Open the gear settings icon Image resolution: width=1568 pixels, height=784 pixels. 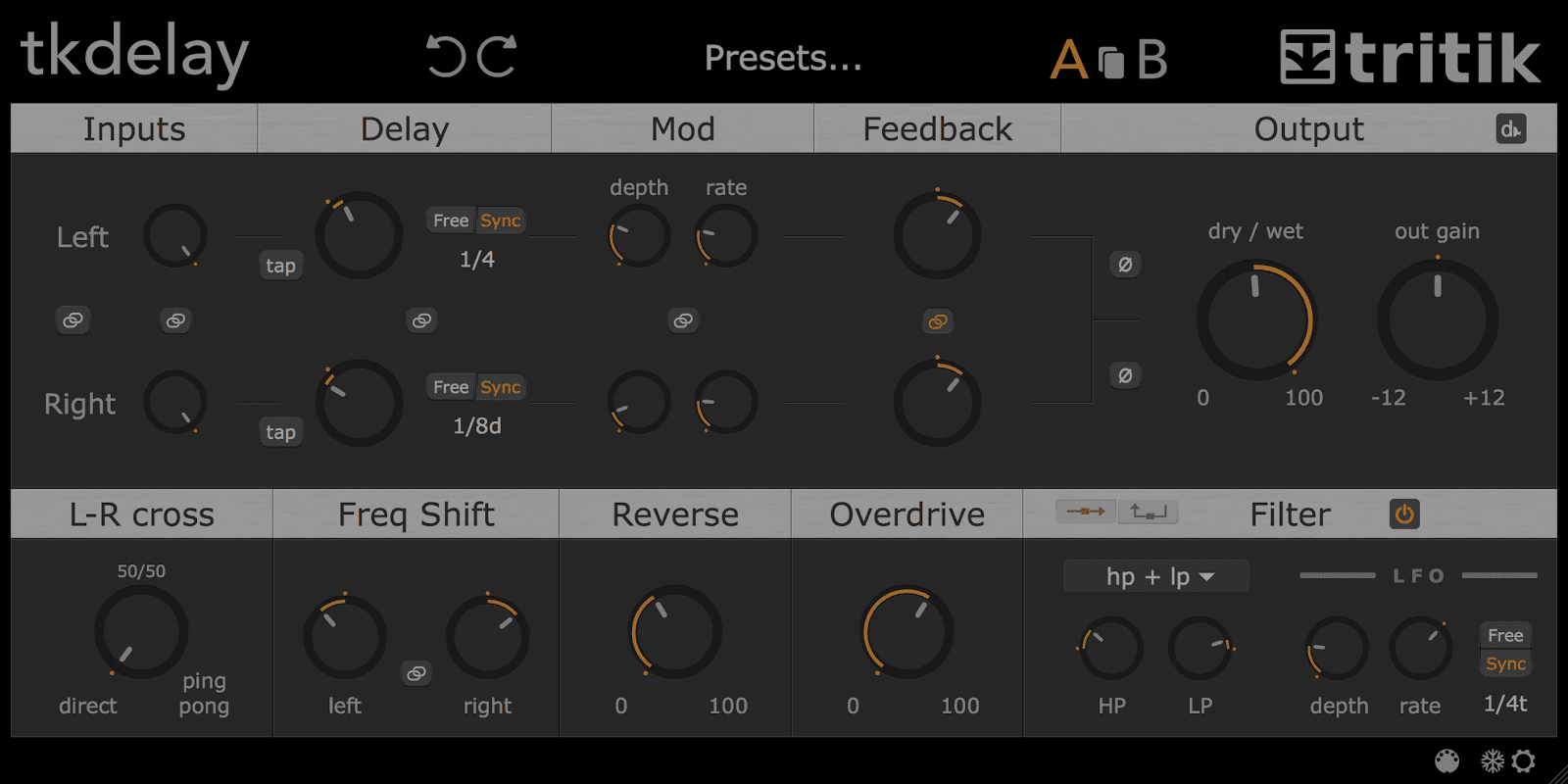[1524, 761]
